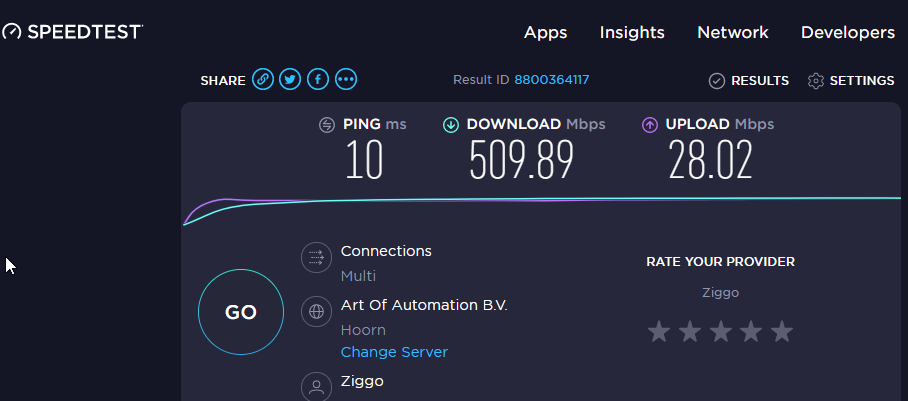
Task: Click the Ziggo user profile icon
Action: (x=316, y=387)
